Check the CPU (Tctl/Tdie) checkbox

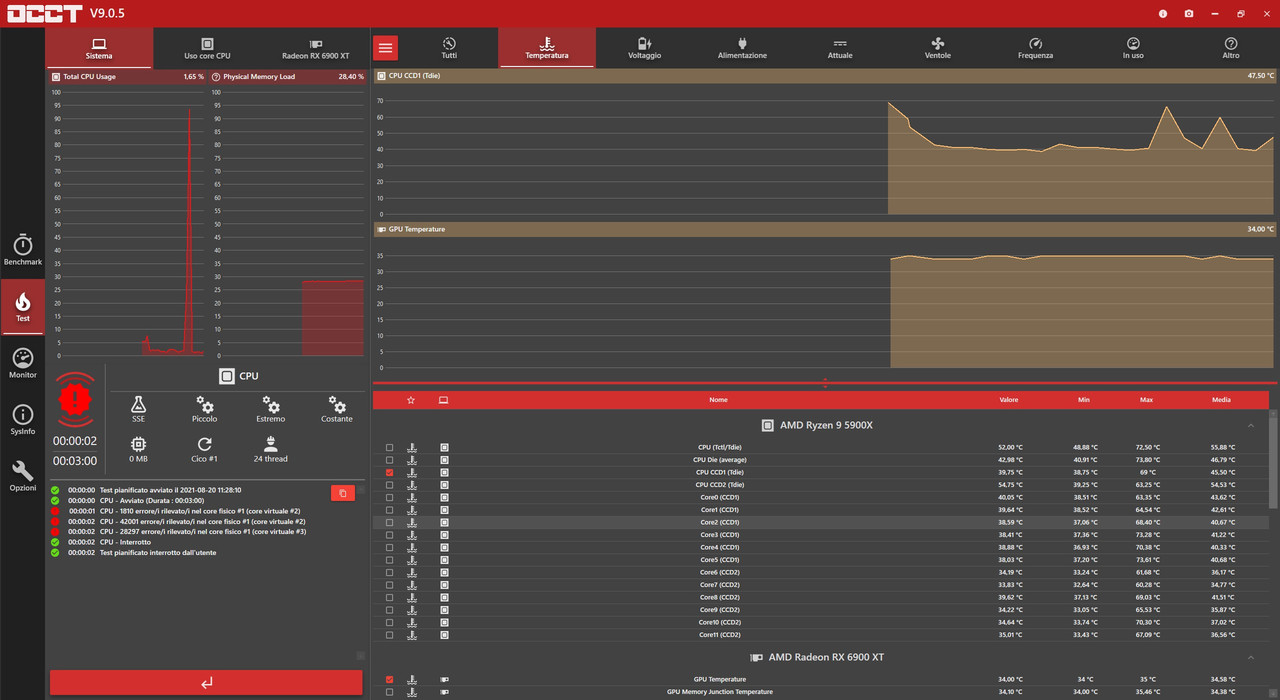tap(389, 447)
